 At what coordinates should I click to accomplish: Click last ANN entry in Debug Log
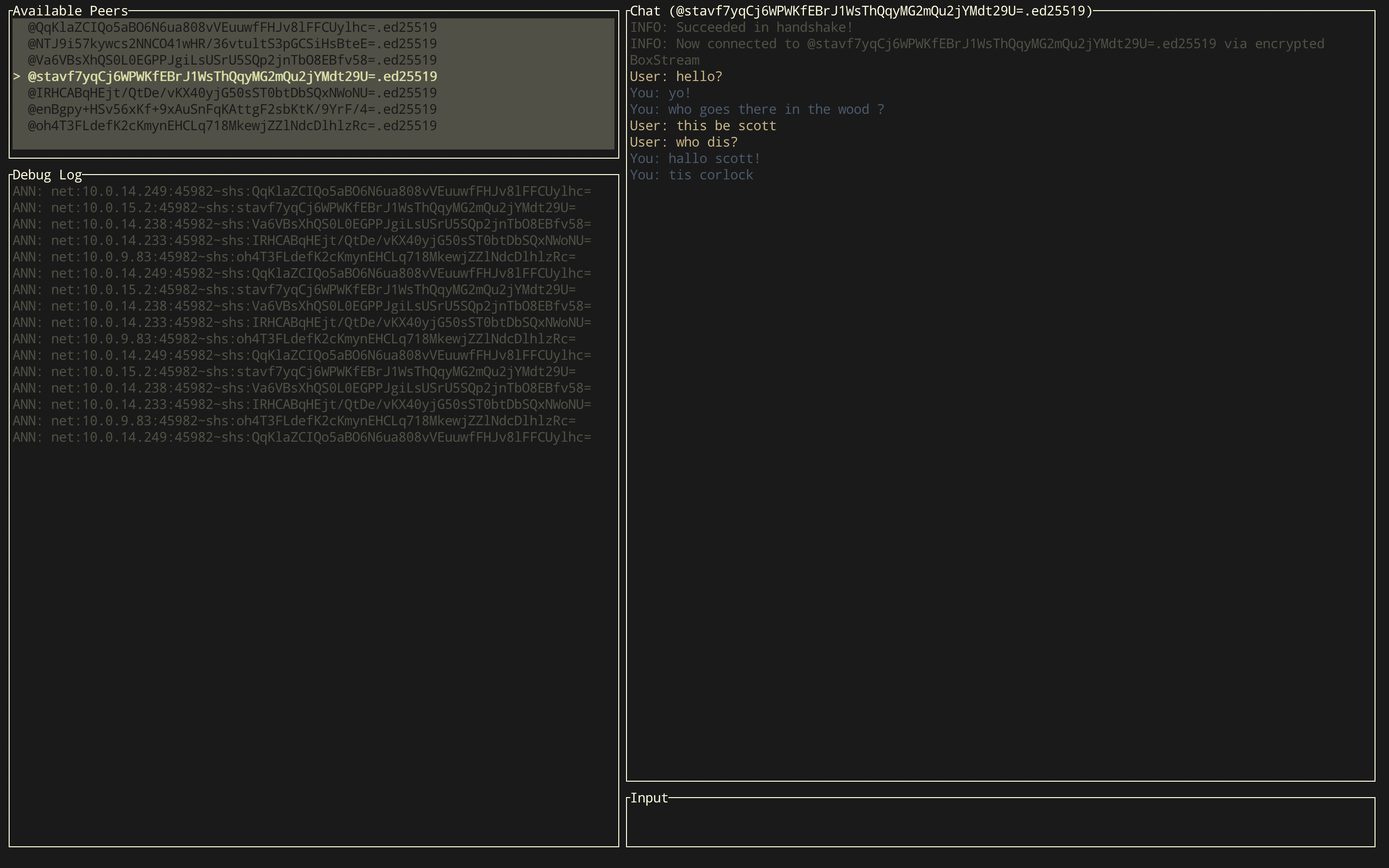[x=302, y=437]
